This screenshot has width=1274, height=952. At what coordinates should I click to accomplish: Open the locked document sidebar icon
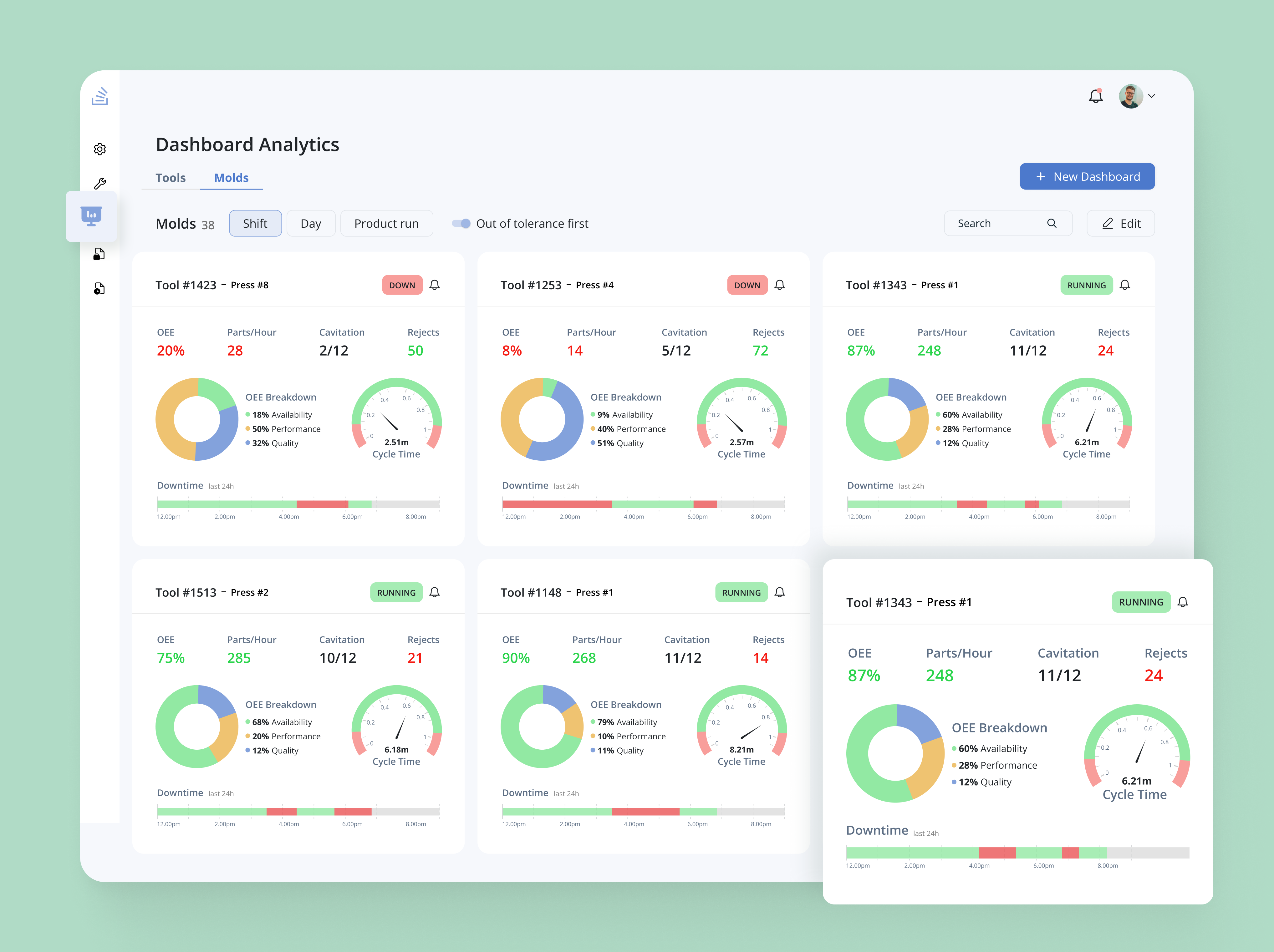(99, 254)
